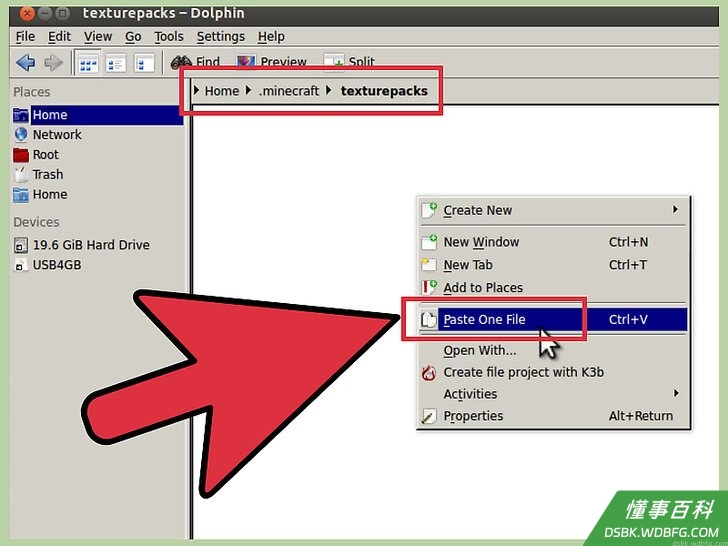Viewport: 728px width, 546px height.
Task: Click the arrow before .minecraft in breadcrumb
Action: [249, 90]
